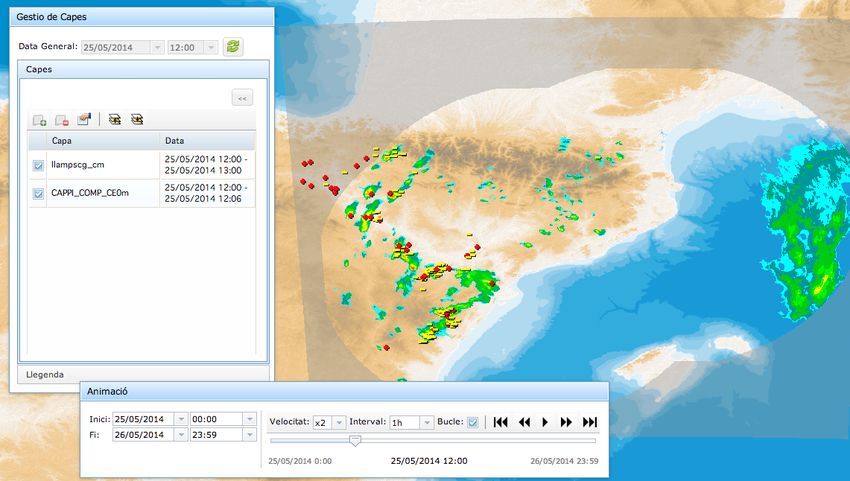This screenshot has height=481, width=850.
Task: Click the animation timeline slider handle
Action: pyautogui.click(x=355, y=441)
